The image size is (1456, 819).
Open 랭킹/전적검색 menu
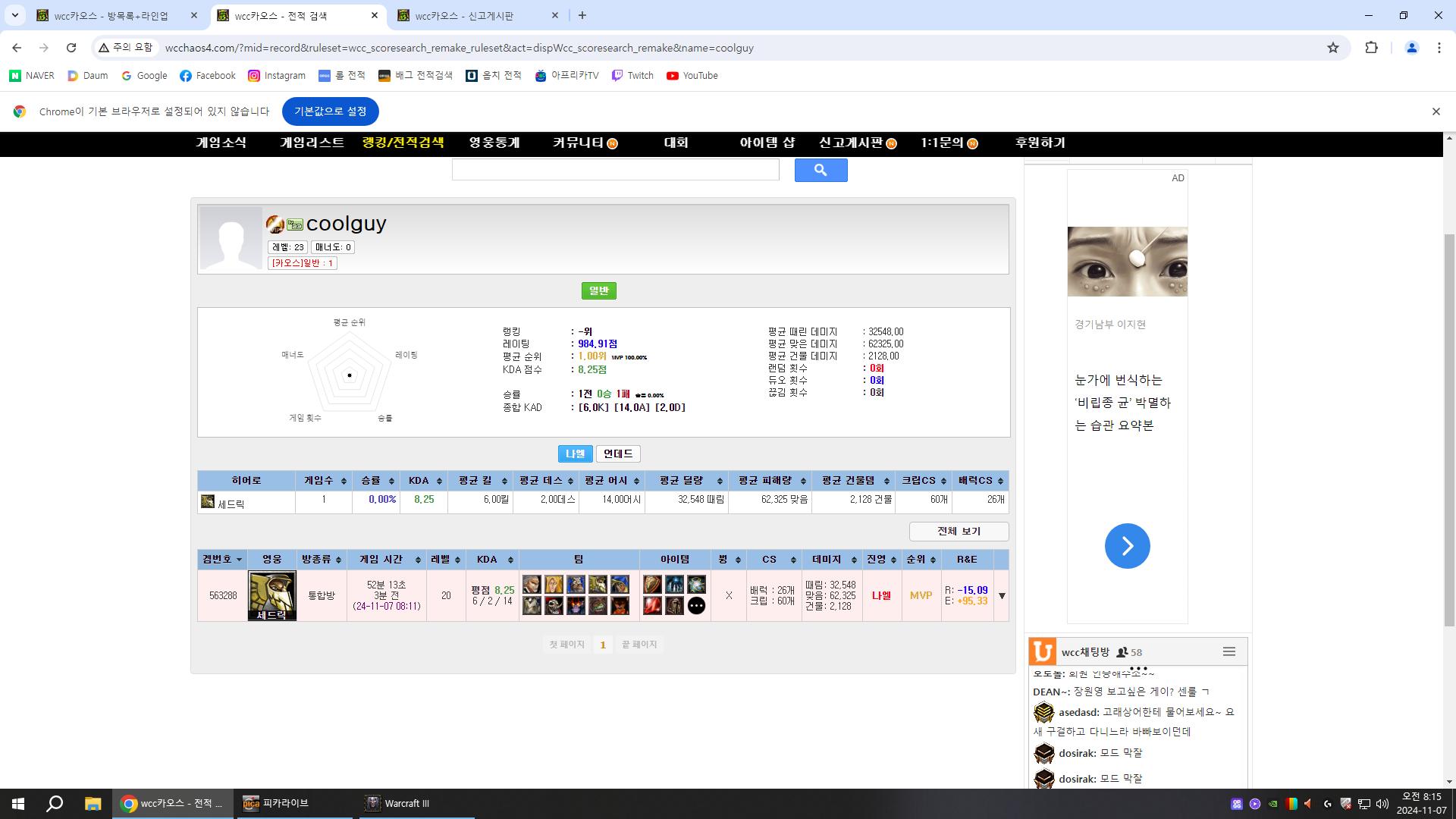coord(403,143)
